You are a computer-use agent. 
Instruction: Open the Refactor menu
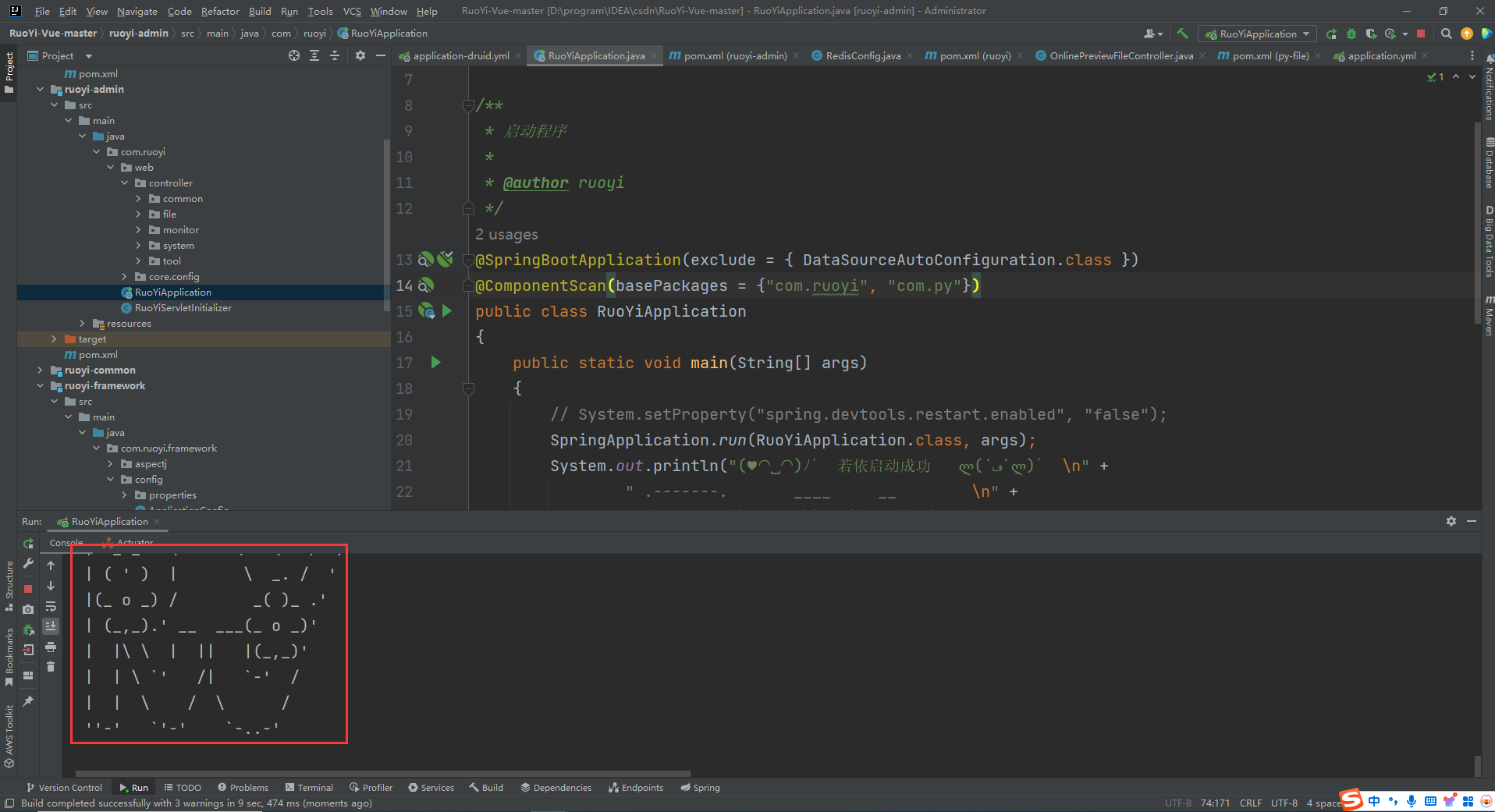point(220,11)
